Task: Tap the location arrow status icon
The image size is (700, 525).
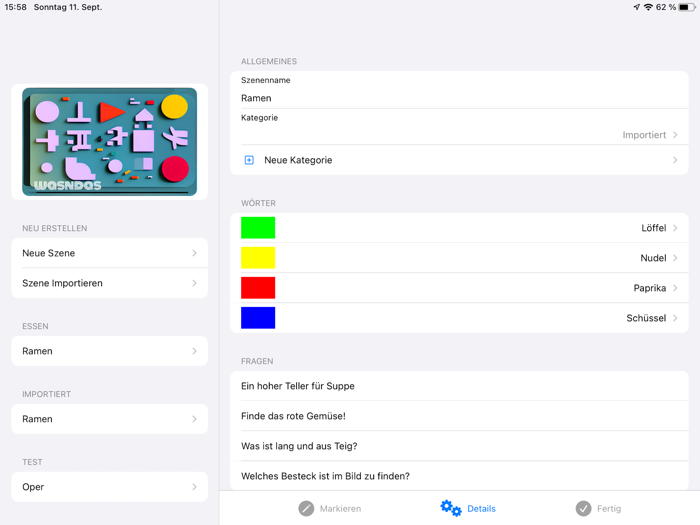Action: [x=637, y=7]
